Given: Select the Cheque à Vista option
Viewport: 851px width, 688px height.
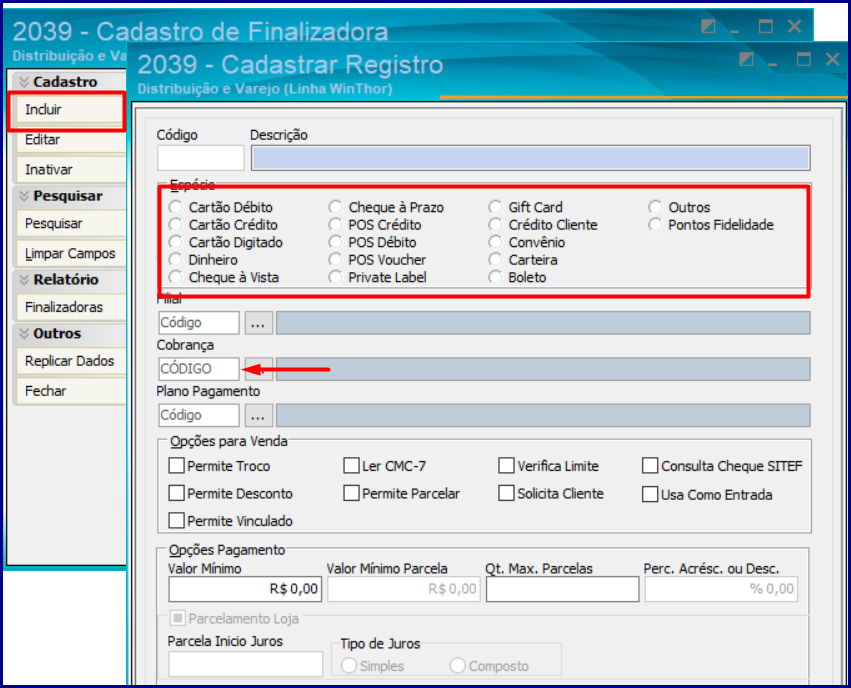Looking at the screenshot, I should coord(175,277).
